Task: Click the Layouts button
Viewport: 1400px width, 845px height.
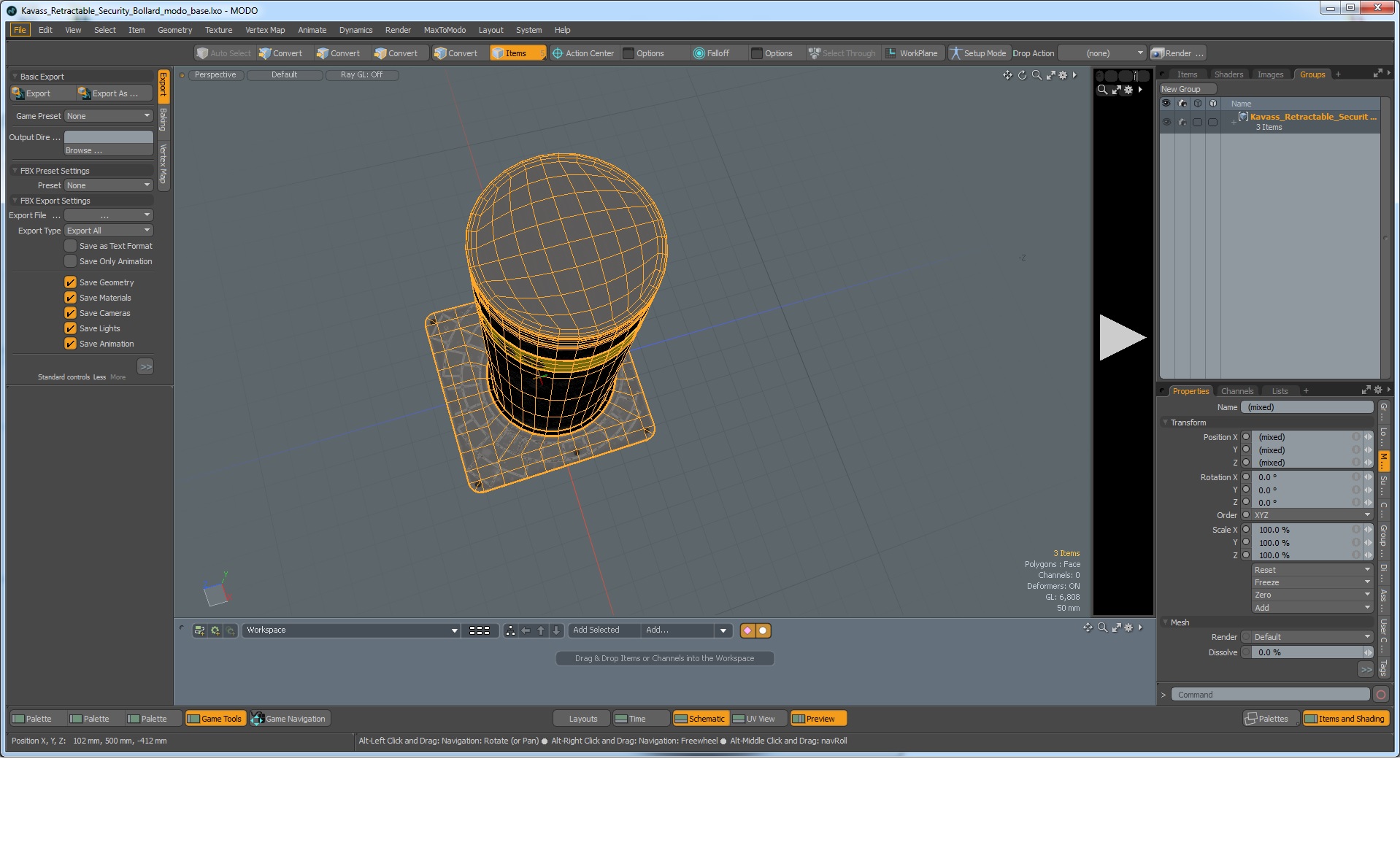Action: (x=582, y=719)
